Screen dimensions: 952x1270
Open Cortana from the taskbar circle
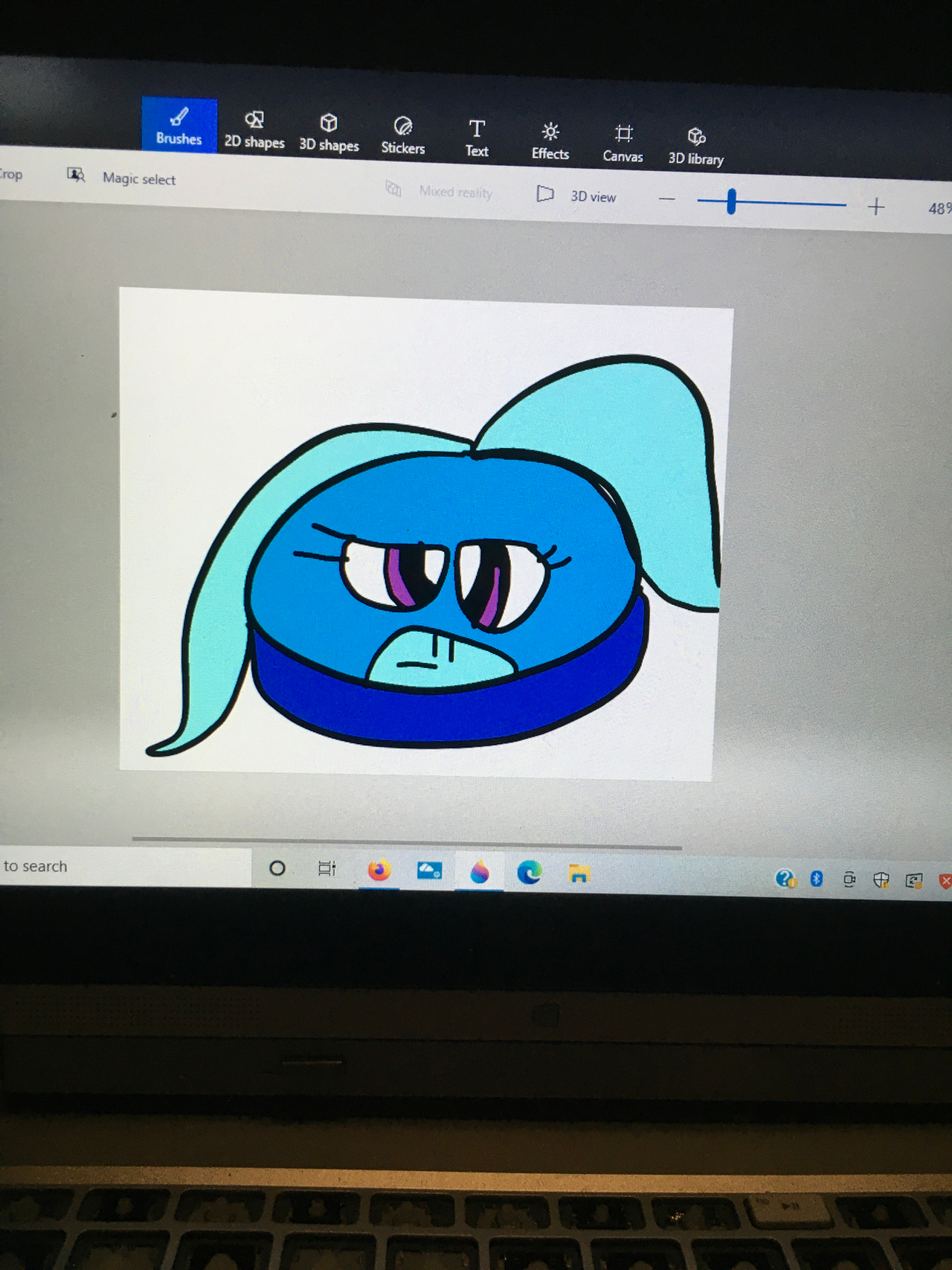[277, 868]
